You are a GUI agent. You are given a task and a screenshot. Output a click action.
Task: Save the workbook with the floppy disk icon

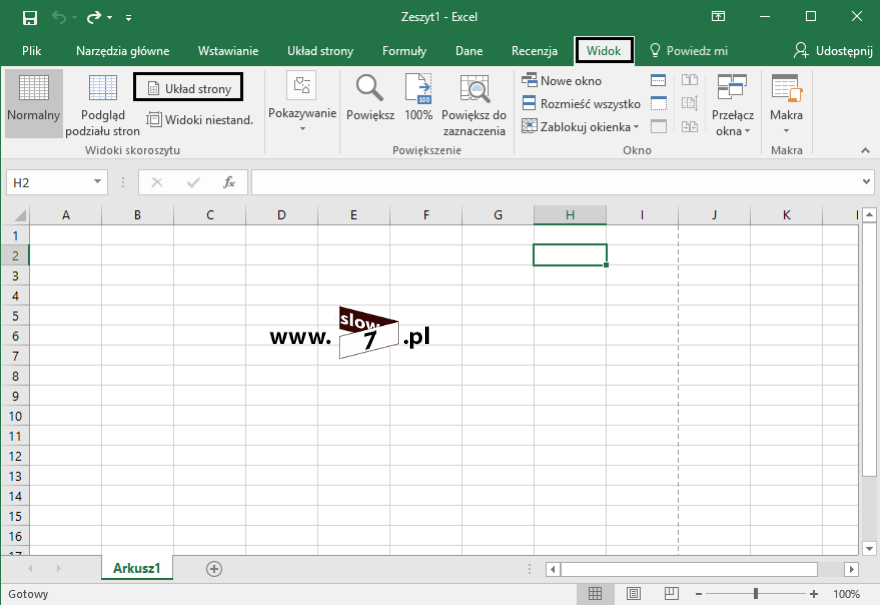click(x=30, y=17)
